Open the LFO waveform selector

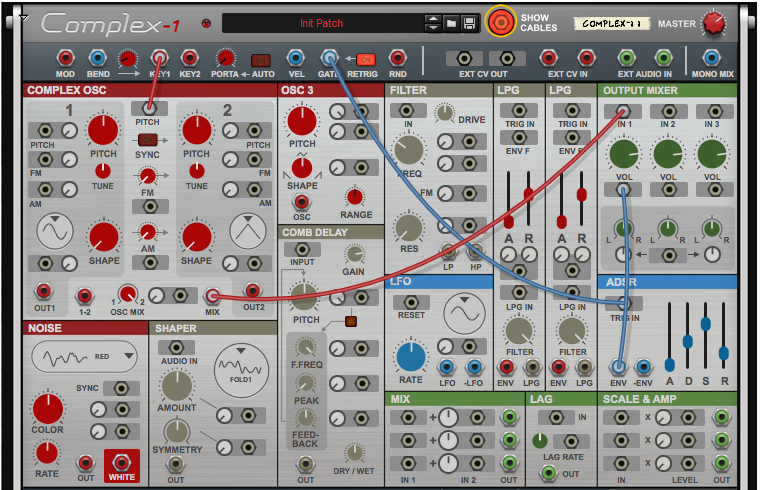pyautogui.click(x=464, y=314)
